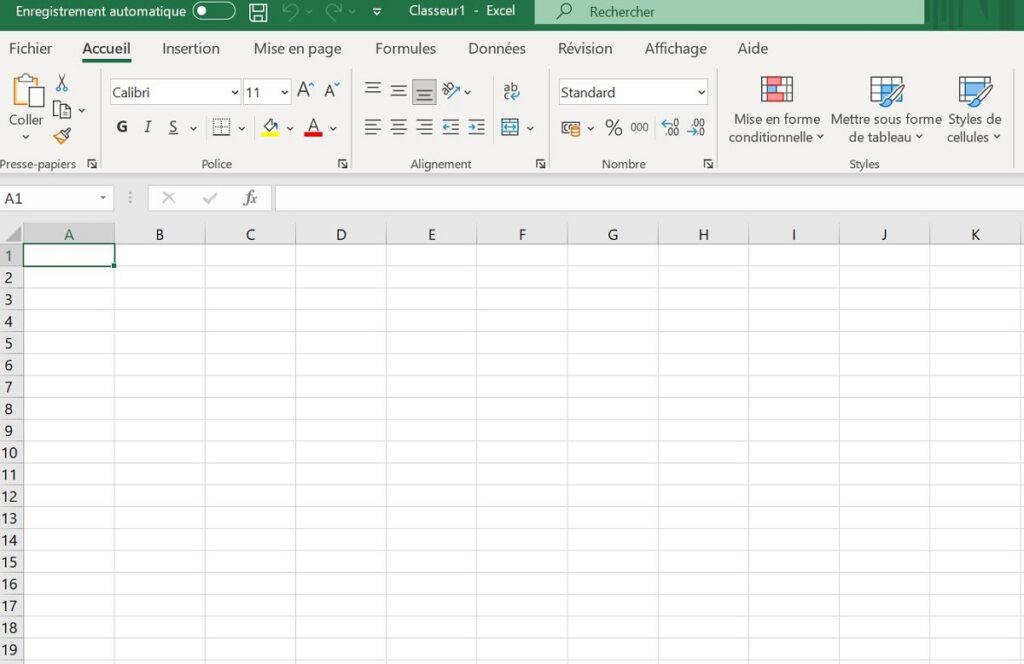This screenshot has height=664, width=1024.
Task: Open the Fichier menu
Action: (x=30, y=48)
